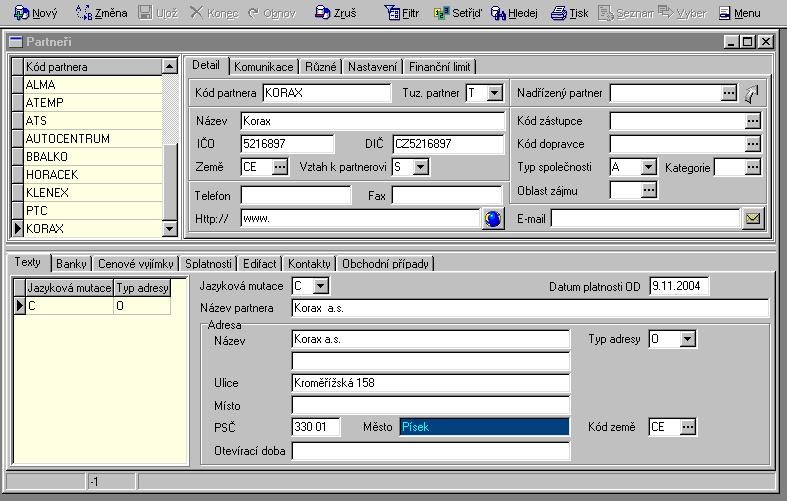This screenshot has height=501, width=787.
Task: Click the Nový toolbar icon
Action: (x=21, y=13)
